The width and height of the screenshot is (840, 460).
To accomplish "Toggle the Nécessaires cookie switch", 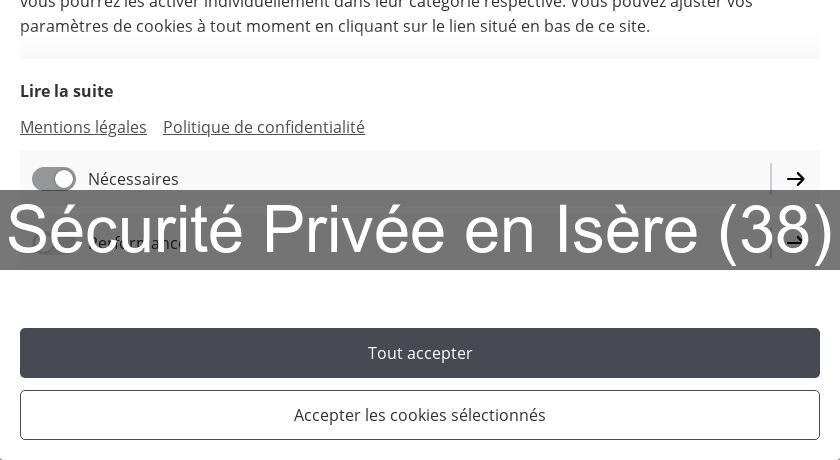I will pyautogui.click(x=54, y=179).
